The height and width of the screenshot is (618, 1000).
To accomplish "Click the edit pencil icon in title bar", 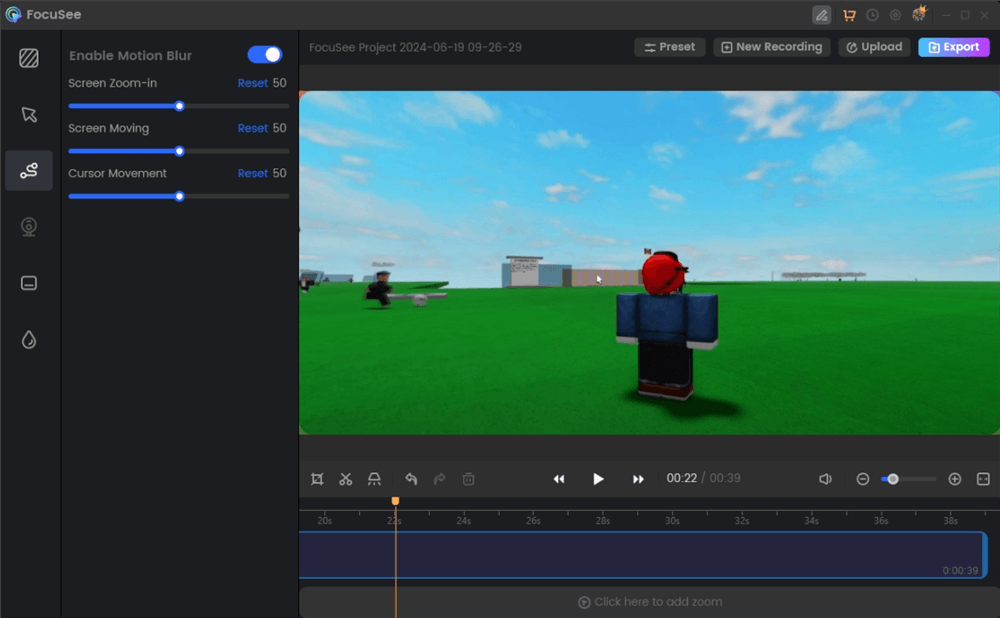I will pyautogui.click(x=821, y=15).
